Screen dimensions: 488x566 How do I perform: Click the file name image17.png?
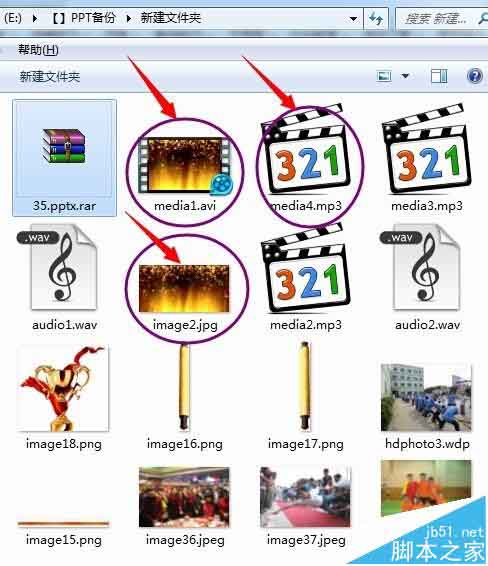coord(305,444)
